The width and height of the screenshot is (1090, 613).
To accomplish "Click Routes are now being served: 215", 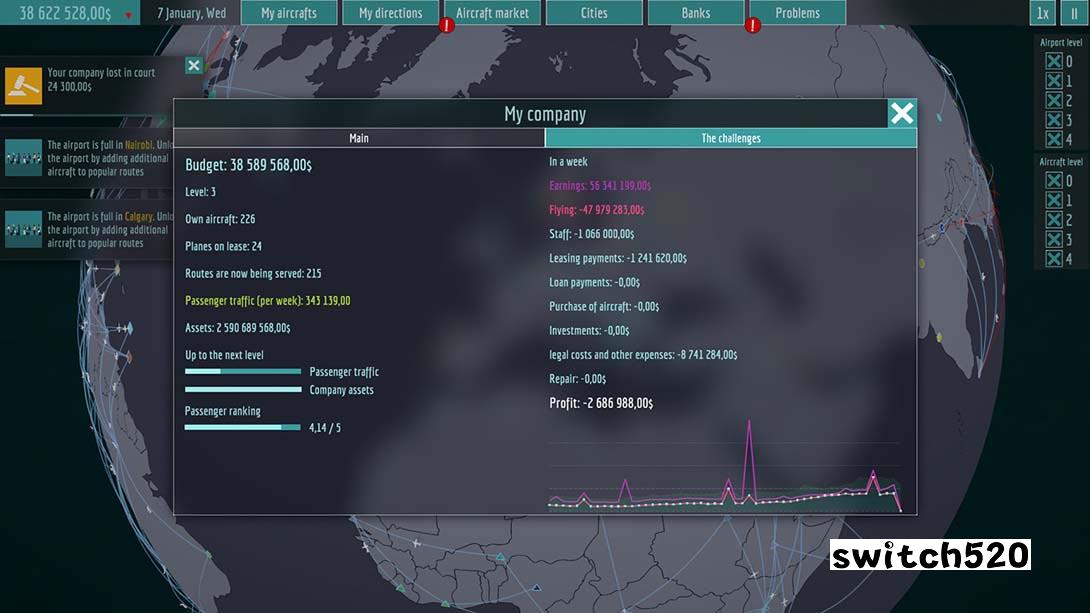I will 253,273.
